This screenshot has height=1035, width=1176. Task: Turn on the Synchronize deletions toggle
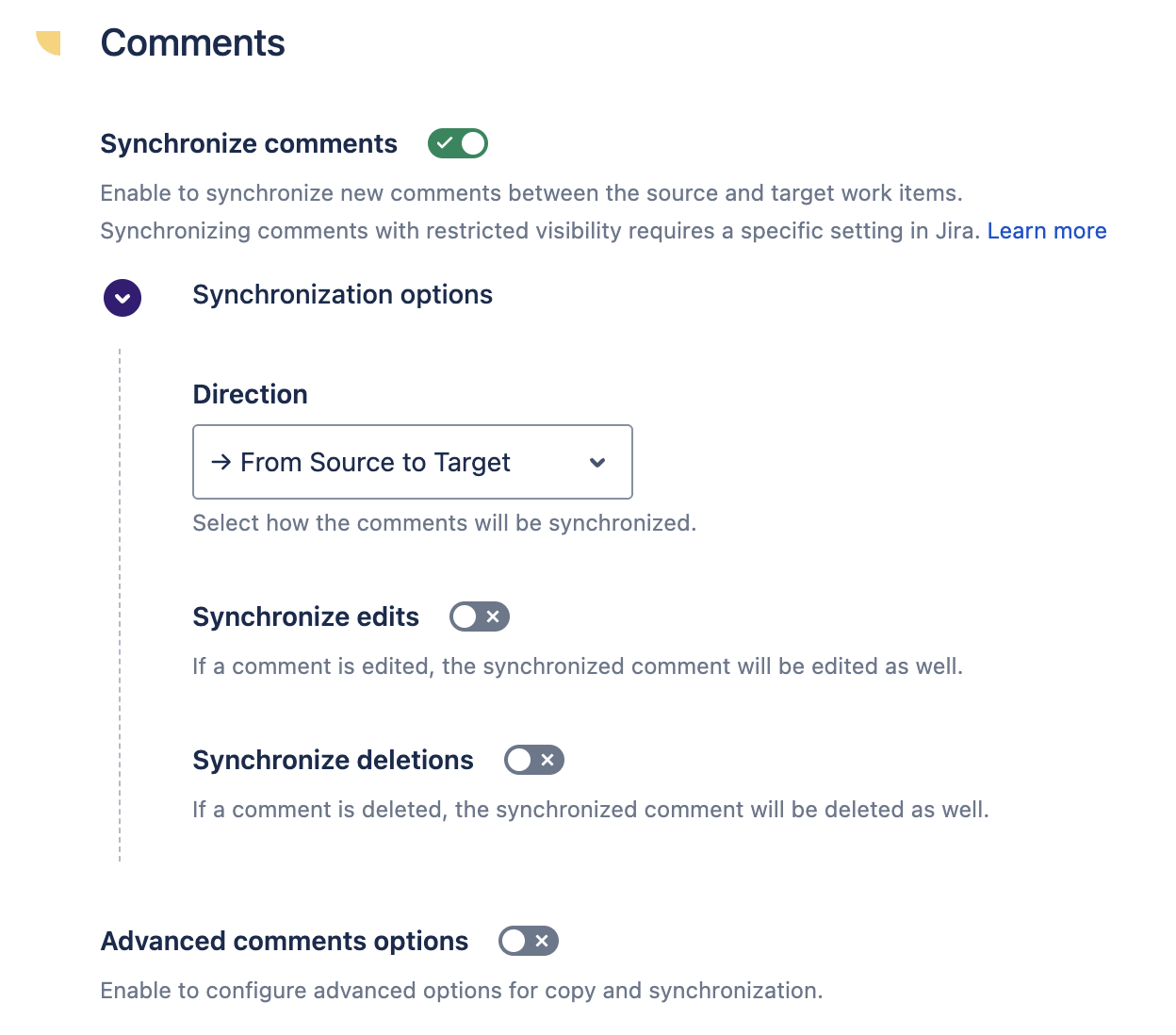pyautogui.click(x=534, y=760)
